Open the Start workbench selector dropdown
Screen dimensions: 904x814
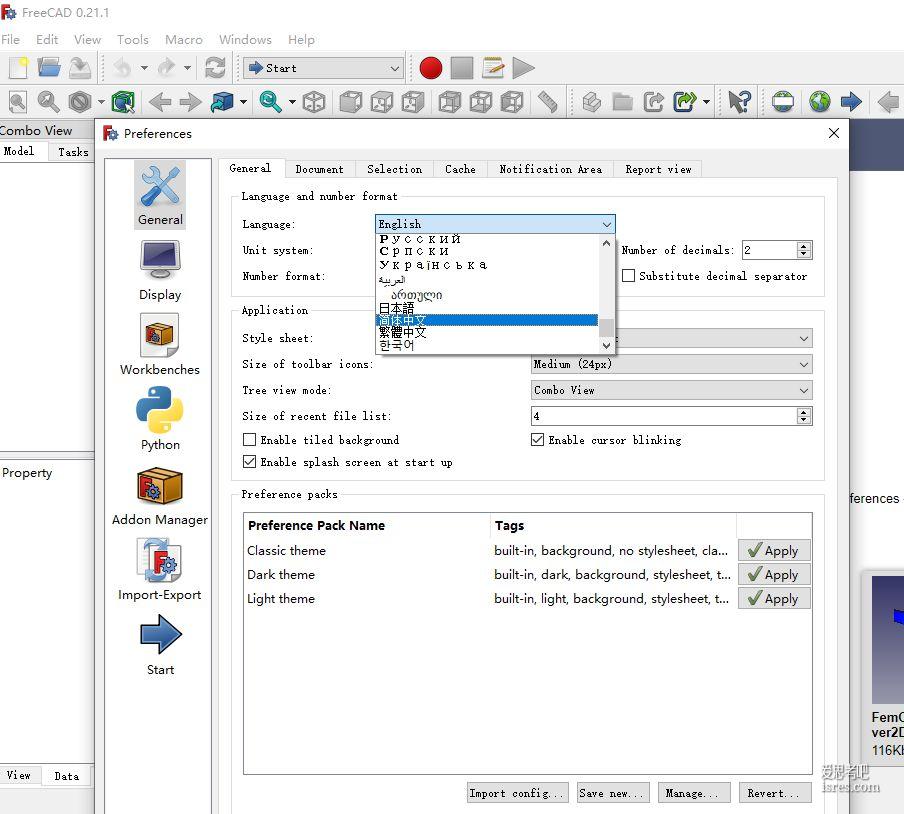pyautogui.click(x=323, y=68)
